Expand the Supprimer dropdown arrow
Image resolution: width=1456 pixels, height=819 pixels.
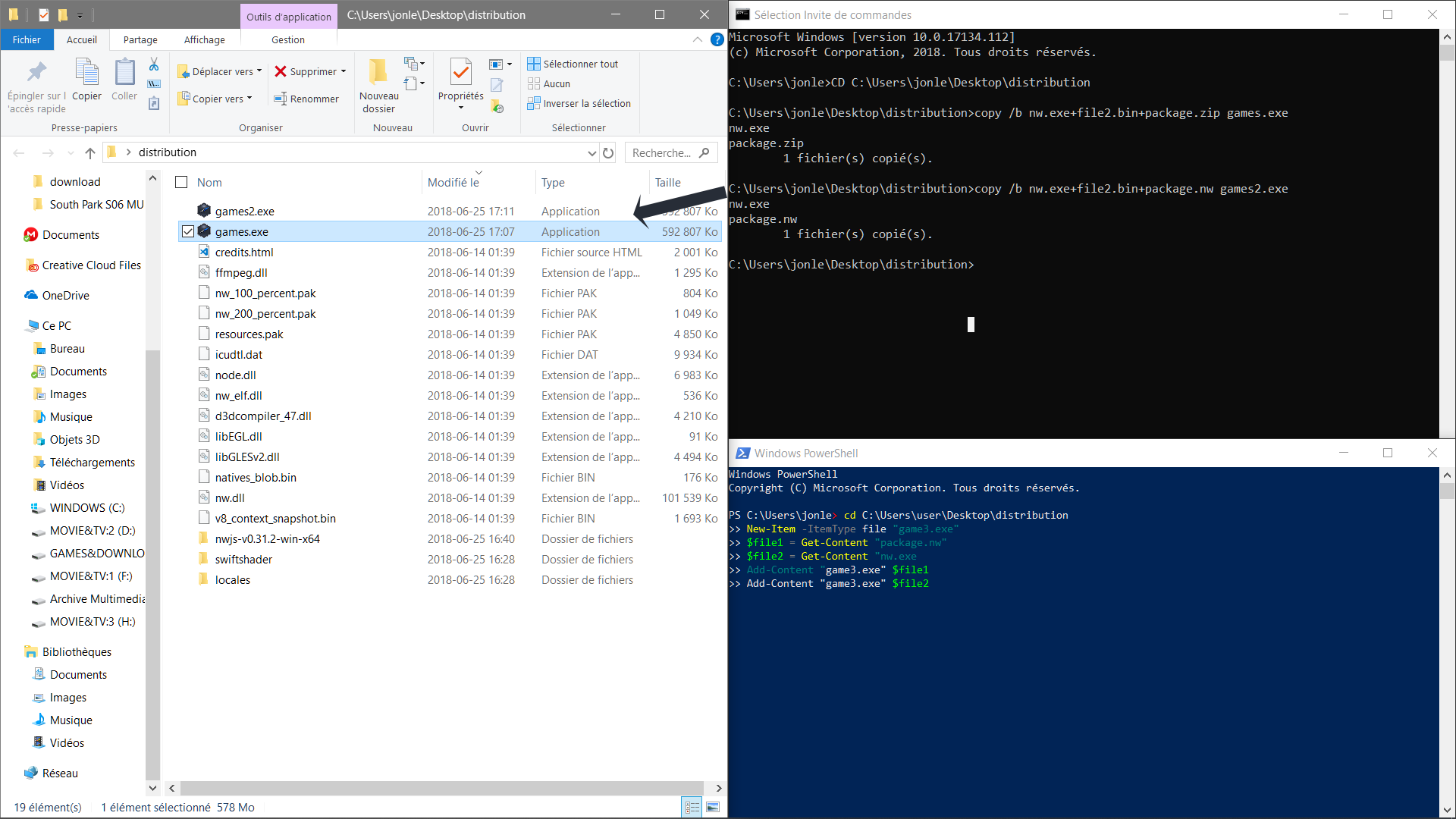point(344,71)
